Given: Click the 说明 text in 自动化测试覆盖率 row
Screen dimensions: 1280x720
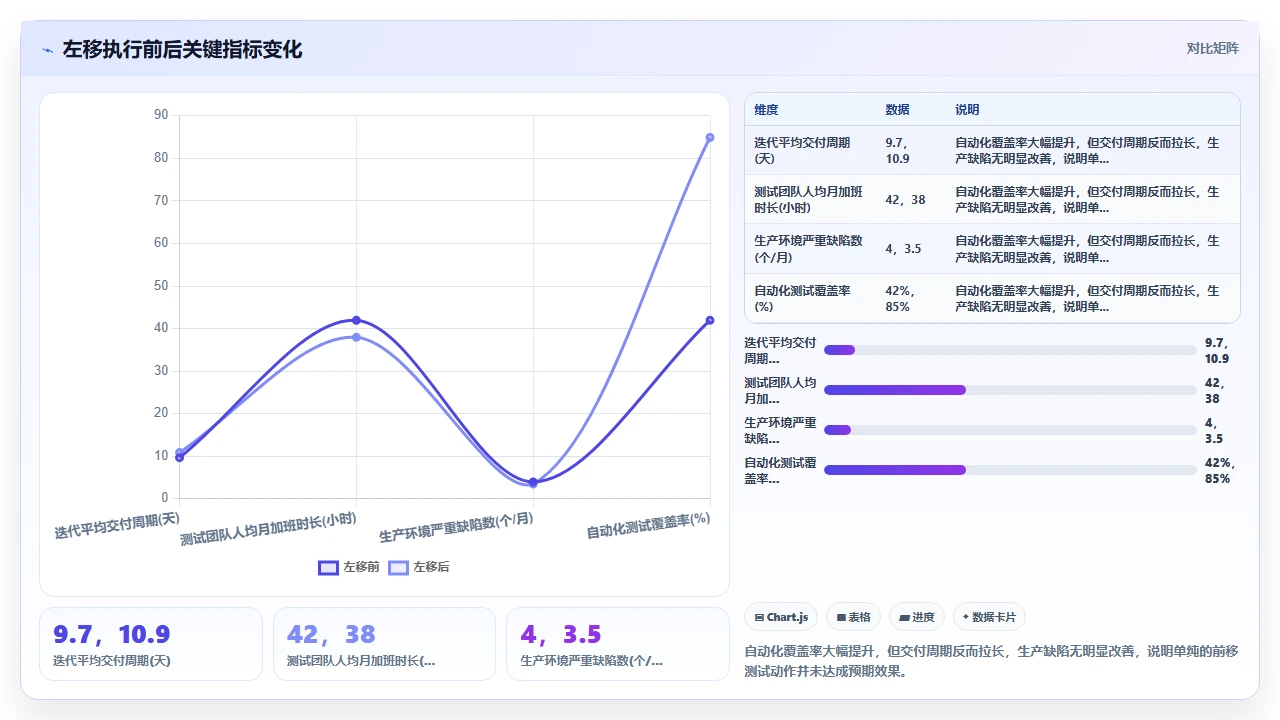Looking at the screenshot, I should (x=1087, y=298).
